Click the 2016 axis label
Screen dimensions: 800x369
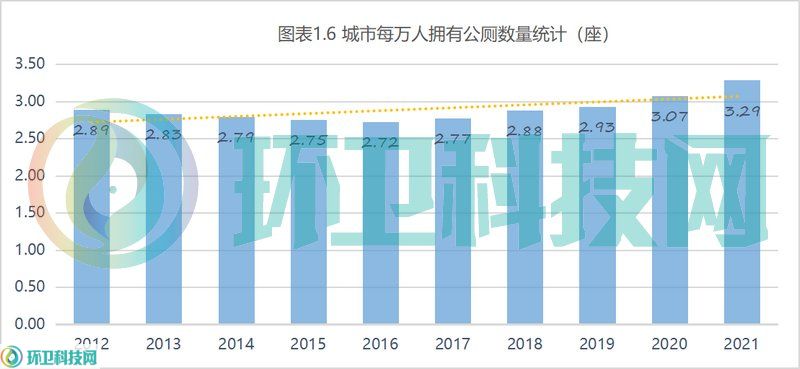[x=381, y=344]
